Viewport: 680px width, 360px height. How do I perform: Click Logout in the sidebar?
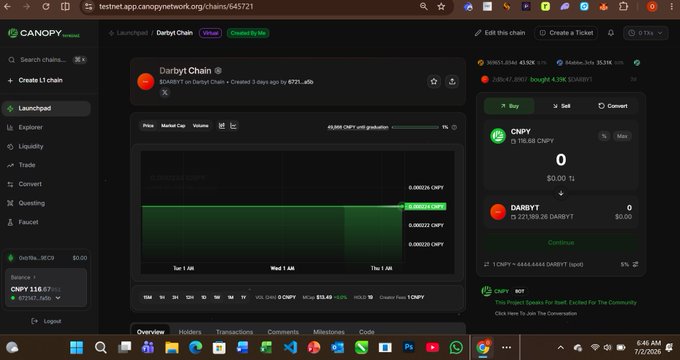tap(46, 321)
